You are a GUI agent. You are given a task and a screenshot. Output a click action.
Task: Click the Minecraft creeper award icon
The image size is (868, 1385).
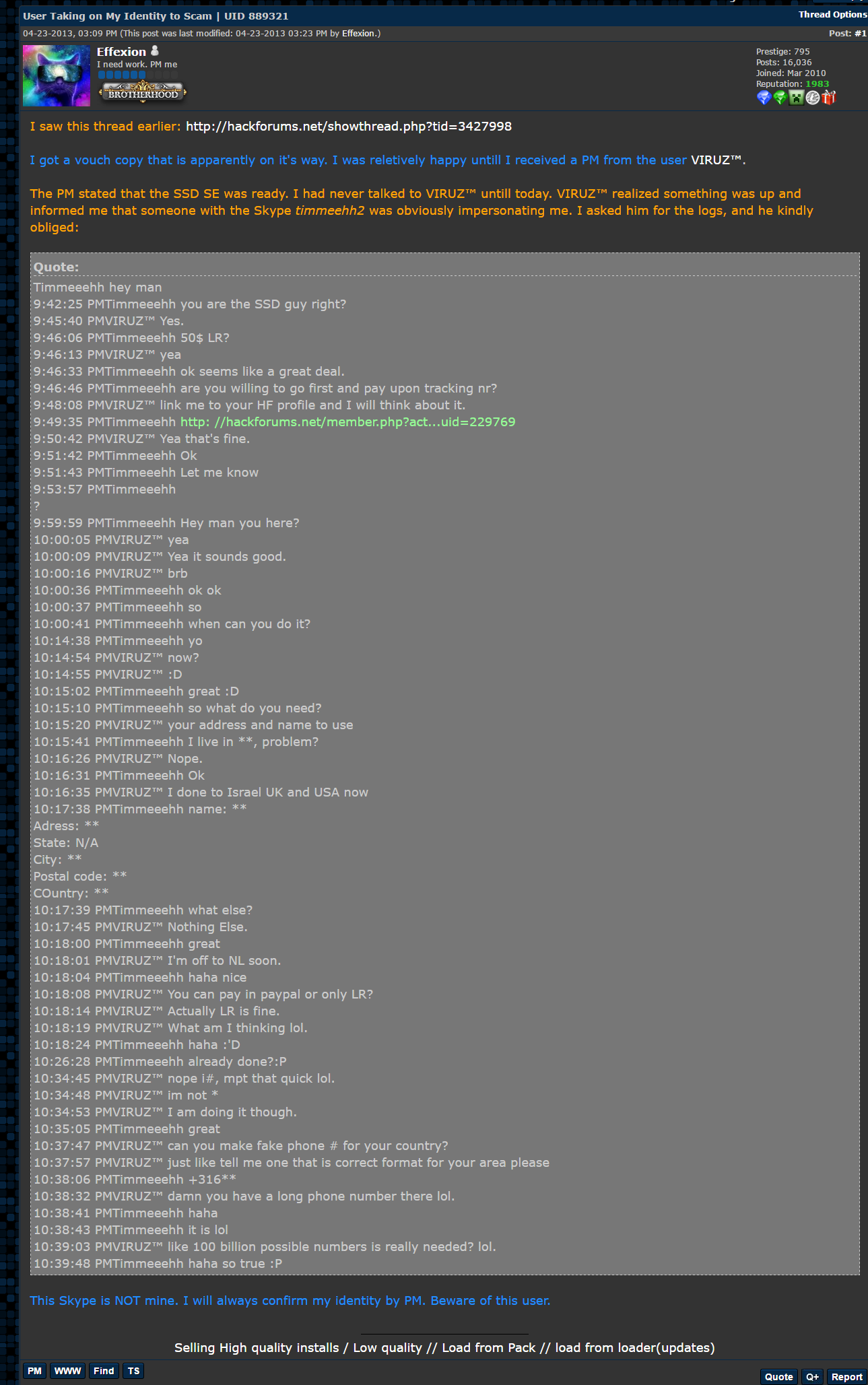click(x=797, y=98)
